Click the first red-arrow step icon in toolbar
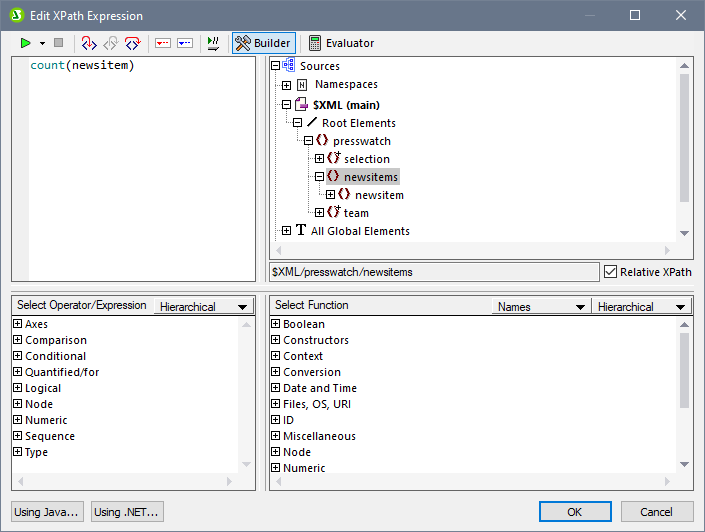 [x=88, y=43]
